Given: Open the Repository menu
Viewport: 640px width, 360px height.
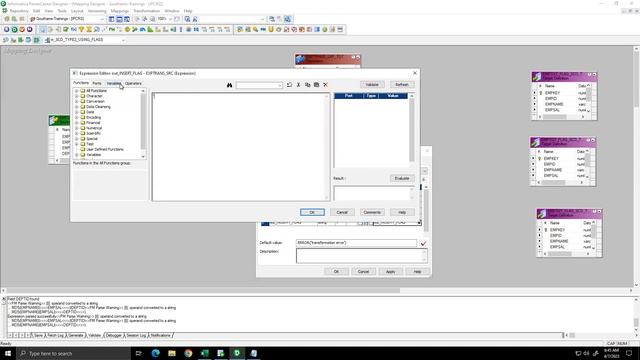Looking at the screenshot, I should point(19,11).
